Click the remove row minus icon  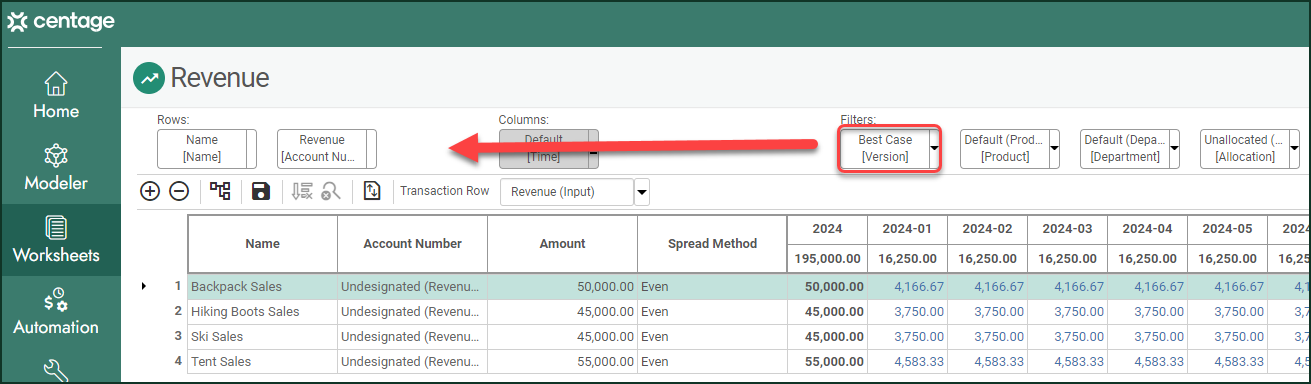179,191
